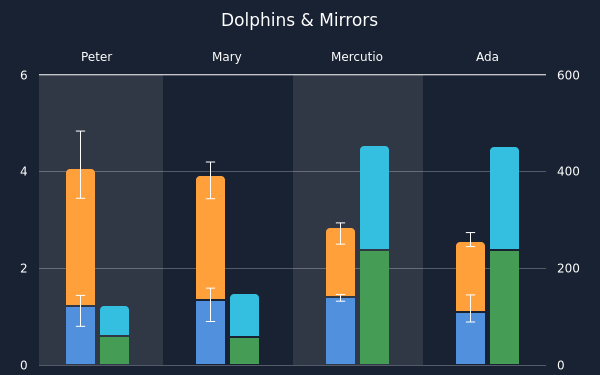Click Mercutio's tall cyan bar segment
The image size is (600, 375).
(375, 197)
